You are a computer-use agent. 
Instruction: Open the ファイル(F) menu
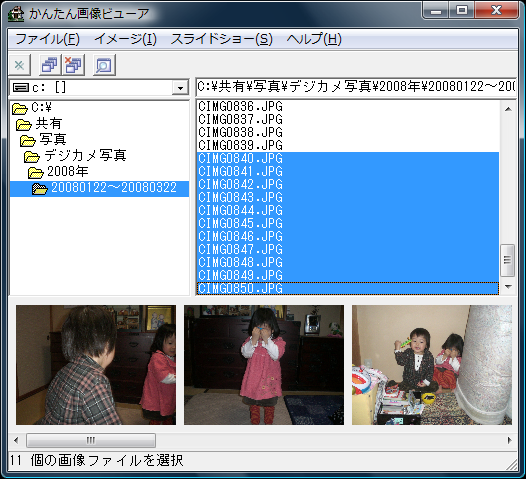coord(47,39)
